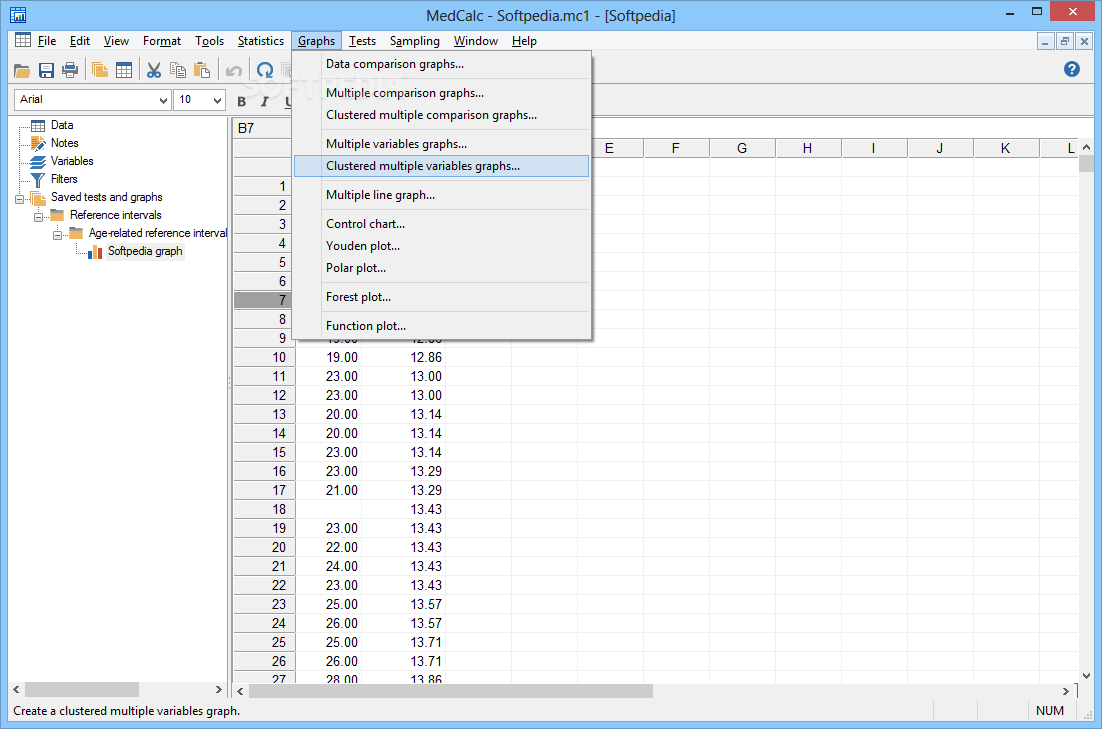Image resolution: width=1102 pixels, height=729 pixels.
Task: Select Data comparison graphs menu item
Action: point(441,64)
